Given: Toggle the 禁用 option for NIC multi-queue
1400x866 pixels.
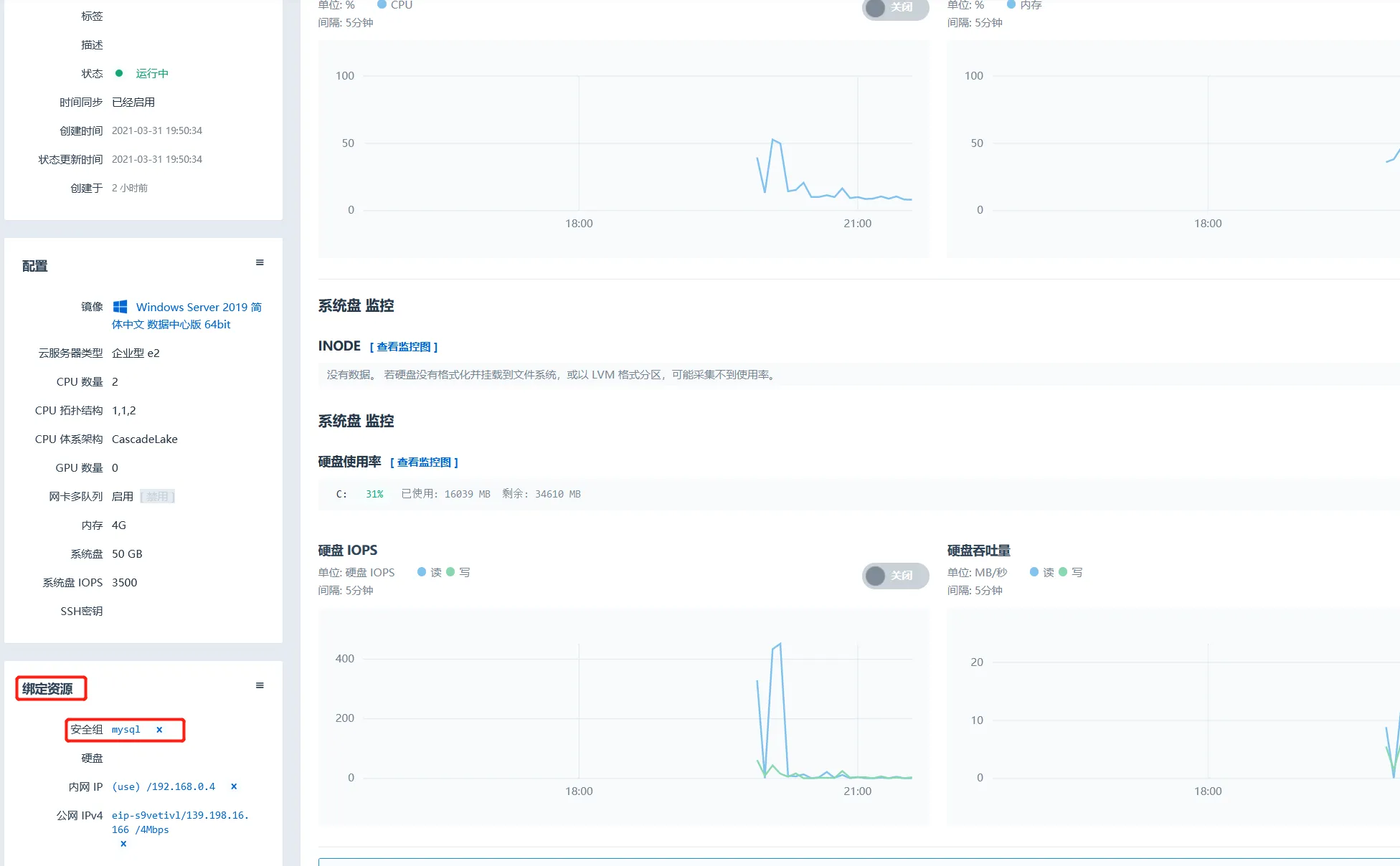Looking at the screenshot, I should tap(157, 497).
